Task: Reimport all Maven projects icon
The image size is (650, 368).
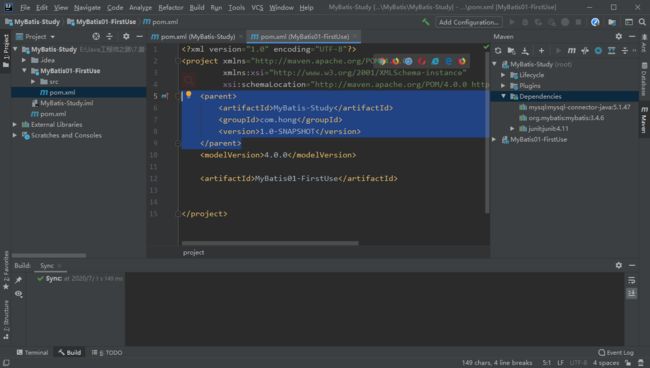Action: [498, 51]
